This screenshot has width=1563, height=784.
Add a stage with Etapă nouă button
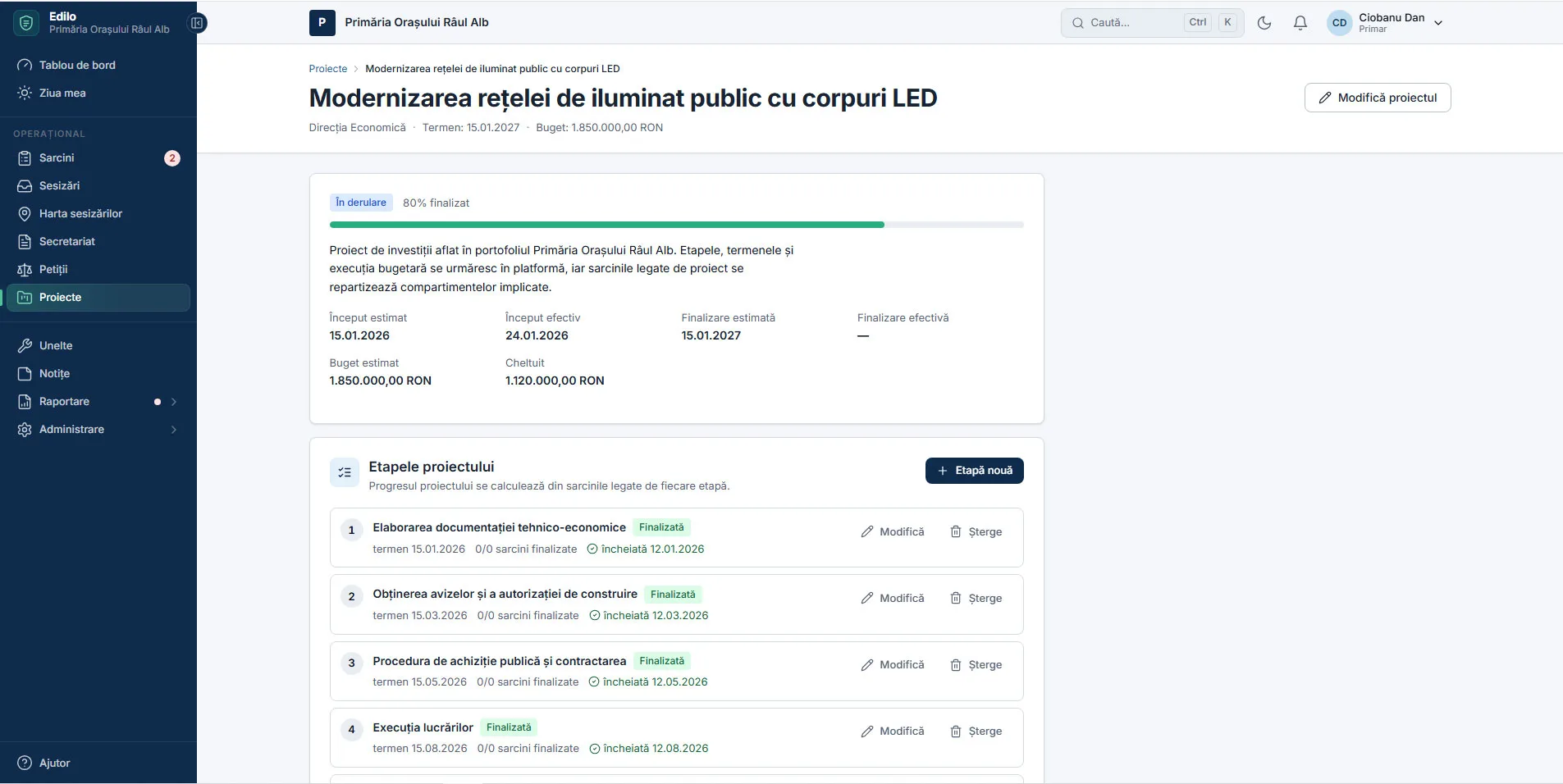coord(975,471)
